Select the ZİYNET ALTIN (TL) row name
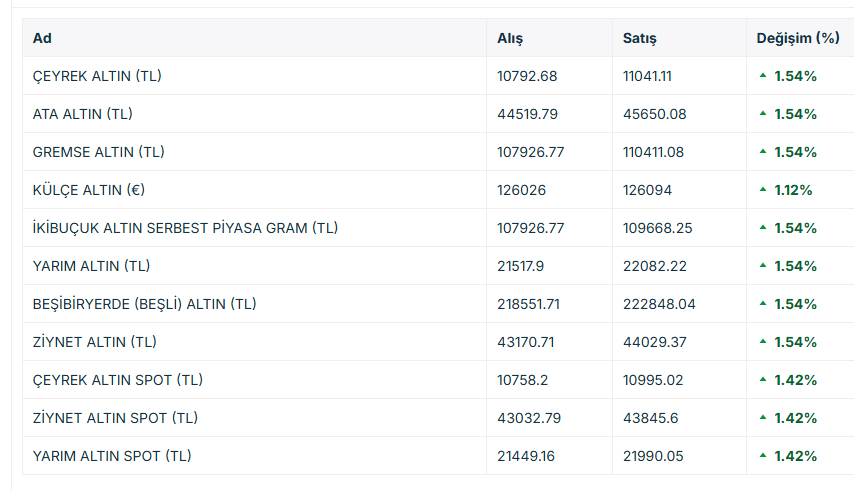The height and width of the screenshot is (491, 854). click(95, 342)
